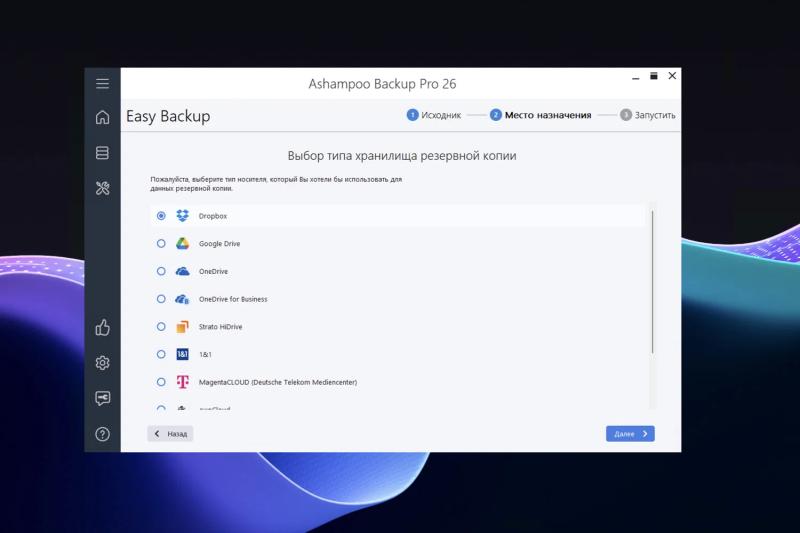Close the Ashampoo Backup Pro window
Viewport: 800px width, 533px height.
tap(672, 76)
